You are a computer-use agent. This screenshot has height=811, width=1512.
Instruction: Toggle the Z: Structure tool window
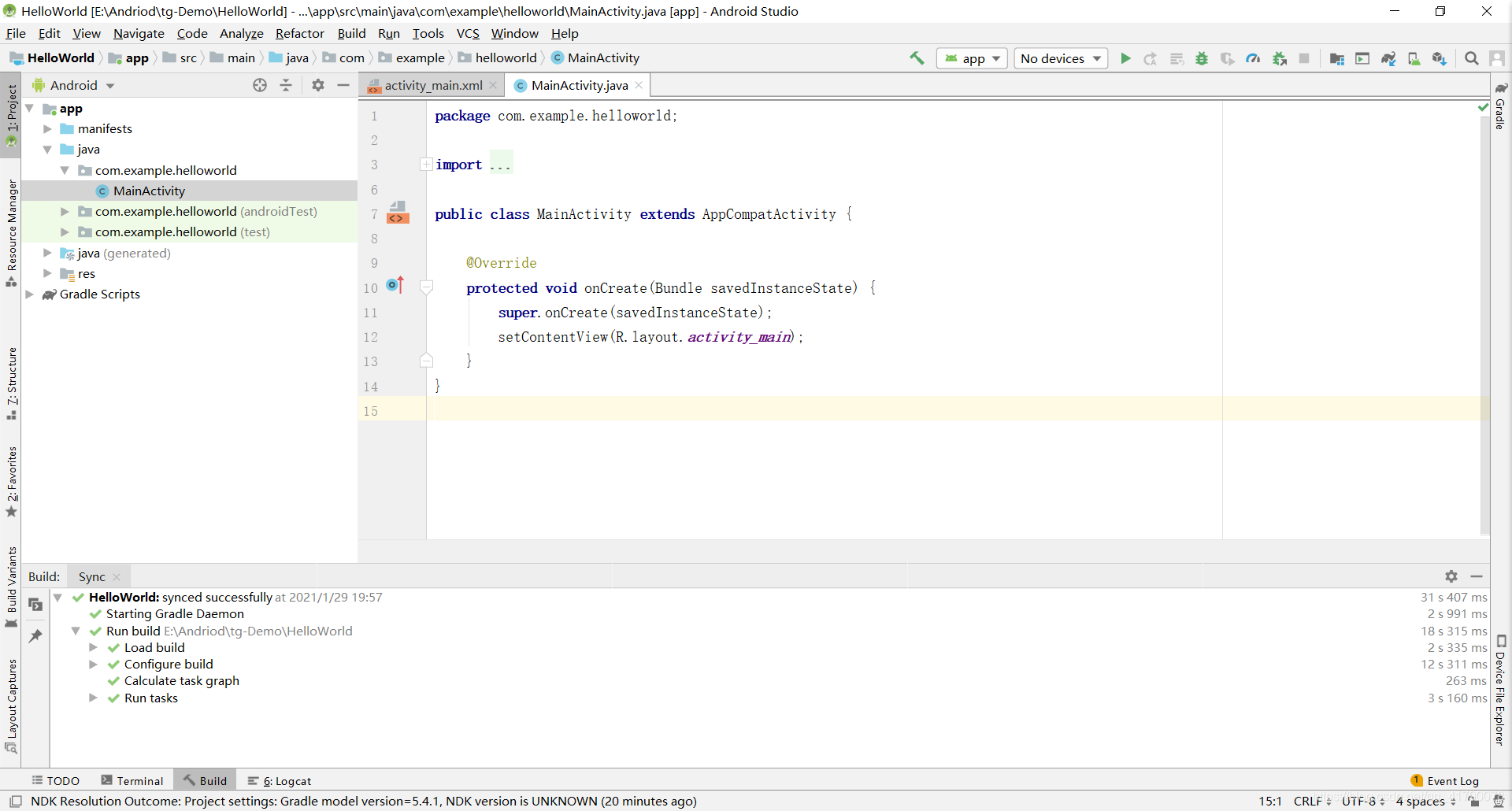pyautogui.click(x=11, y=383)
